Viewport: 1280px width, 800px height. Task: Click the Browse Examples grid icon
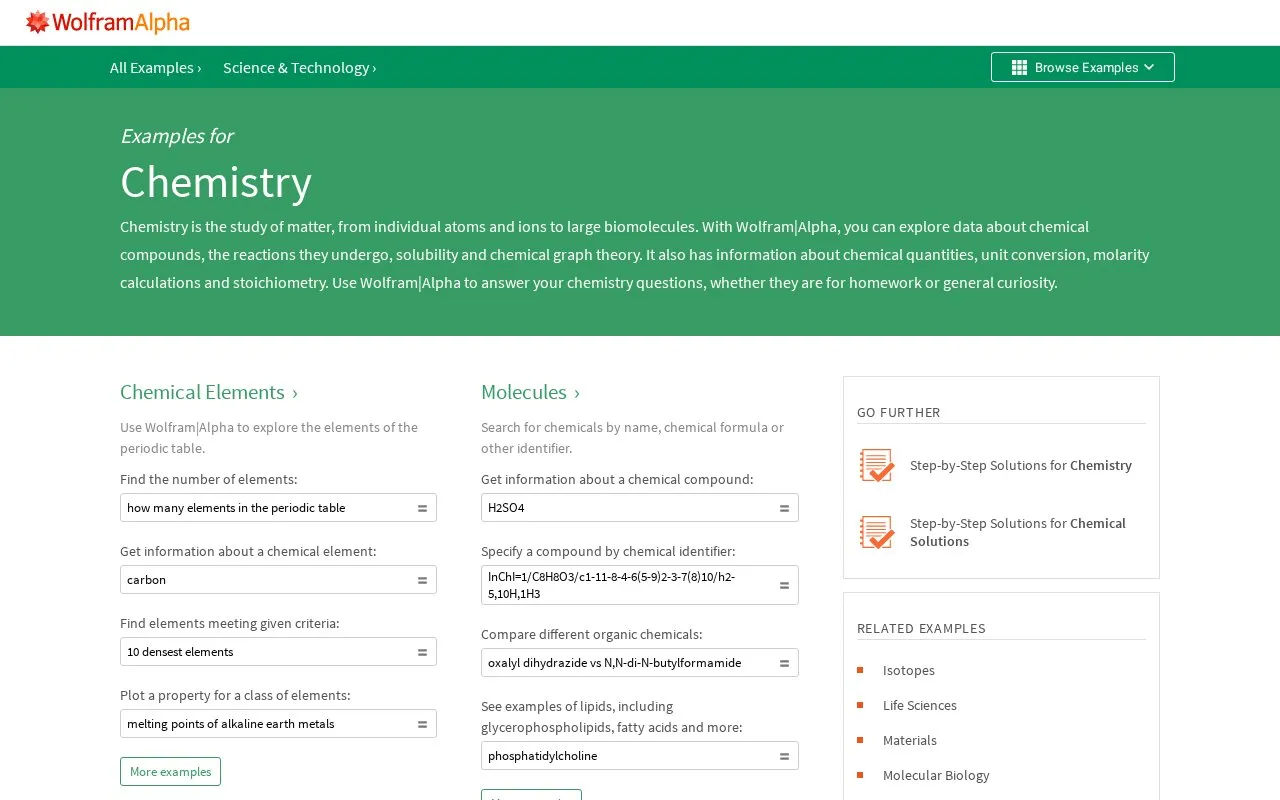pos(1019,67)
